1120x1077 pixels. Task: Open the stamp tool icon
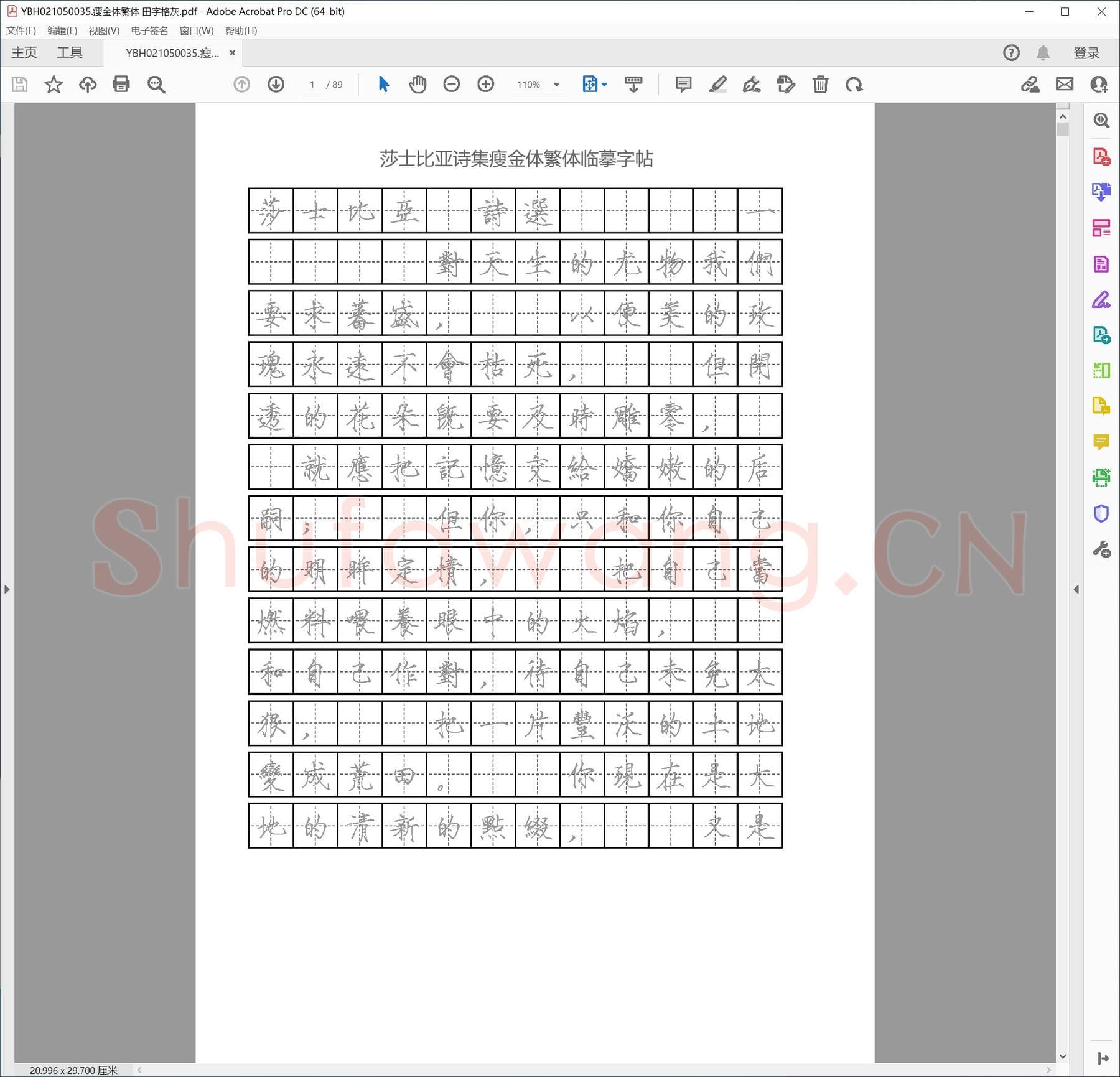coord(786,84)
